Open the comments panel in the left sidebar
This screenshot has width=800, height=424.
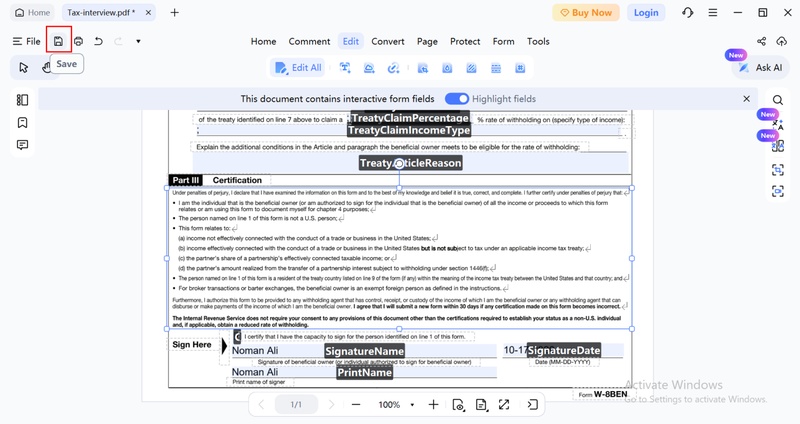[x=22, y=145]
